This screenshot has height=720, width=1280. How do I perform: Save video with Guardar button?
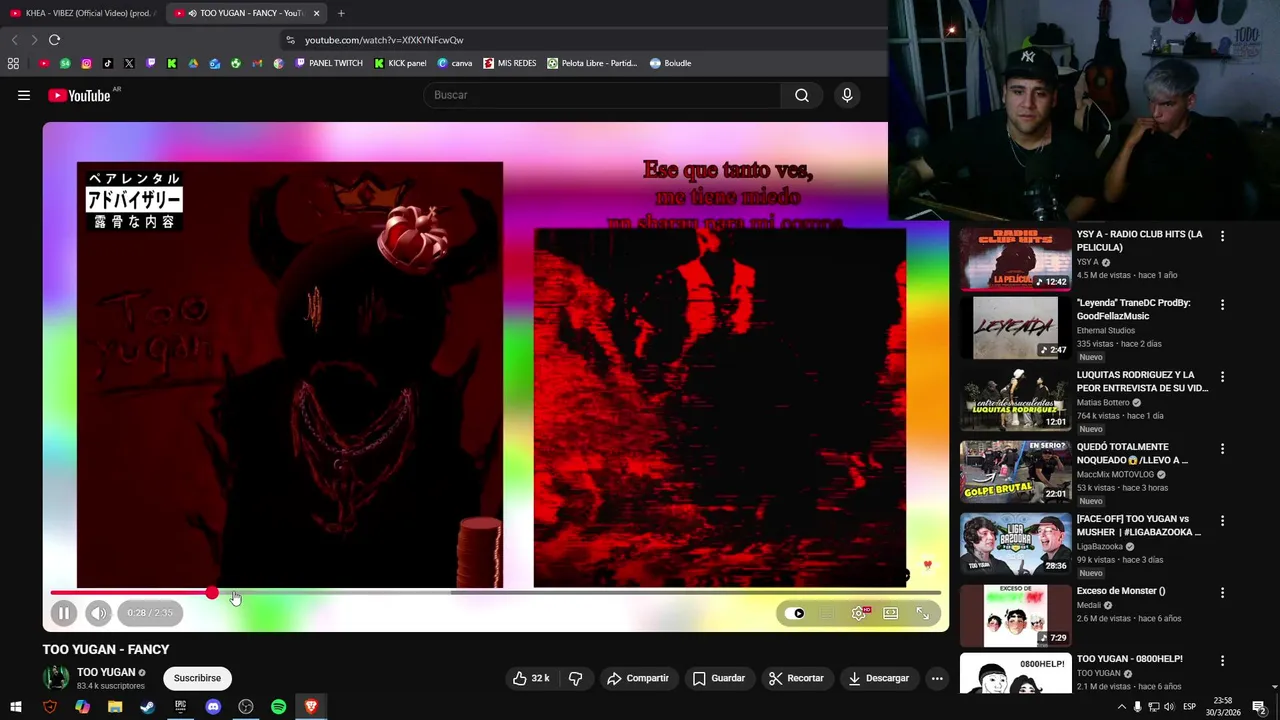click(x=719, y=678)
